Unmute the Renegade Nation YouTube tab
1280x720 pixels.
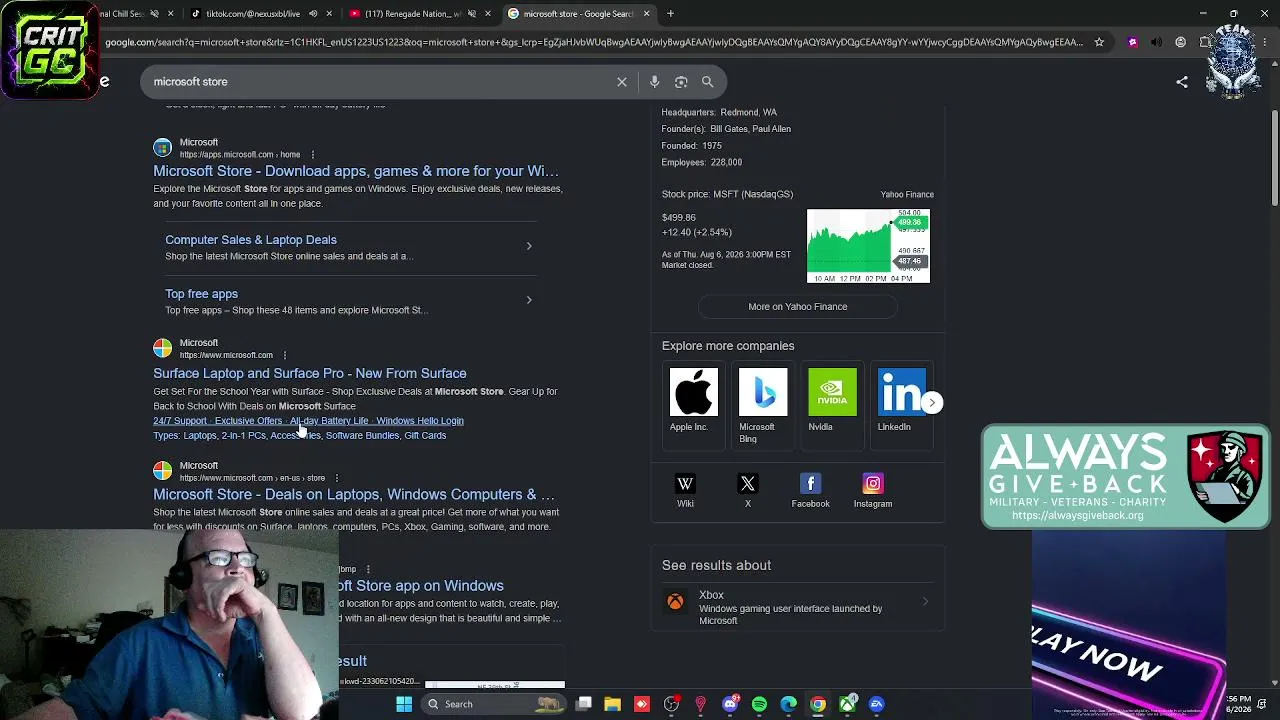pos(472,14)
